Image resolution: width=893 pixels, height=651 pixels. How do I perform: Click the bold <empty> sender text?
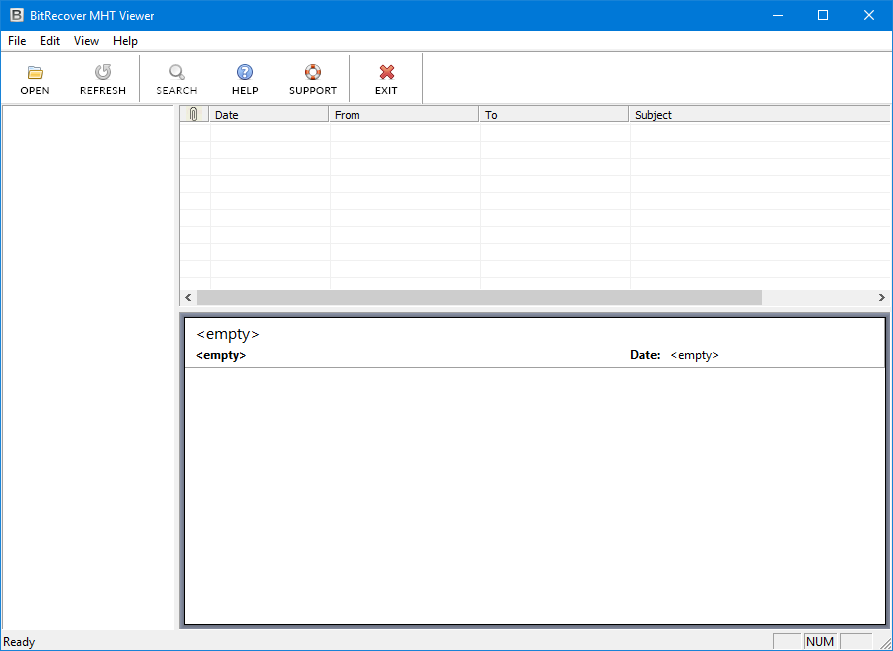tap(221, 355)
